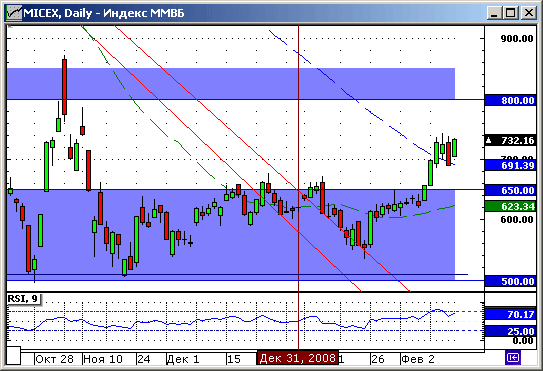
Task: Click the RSI value label 70.17
Action: coord(514,314)
